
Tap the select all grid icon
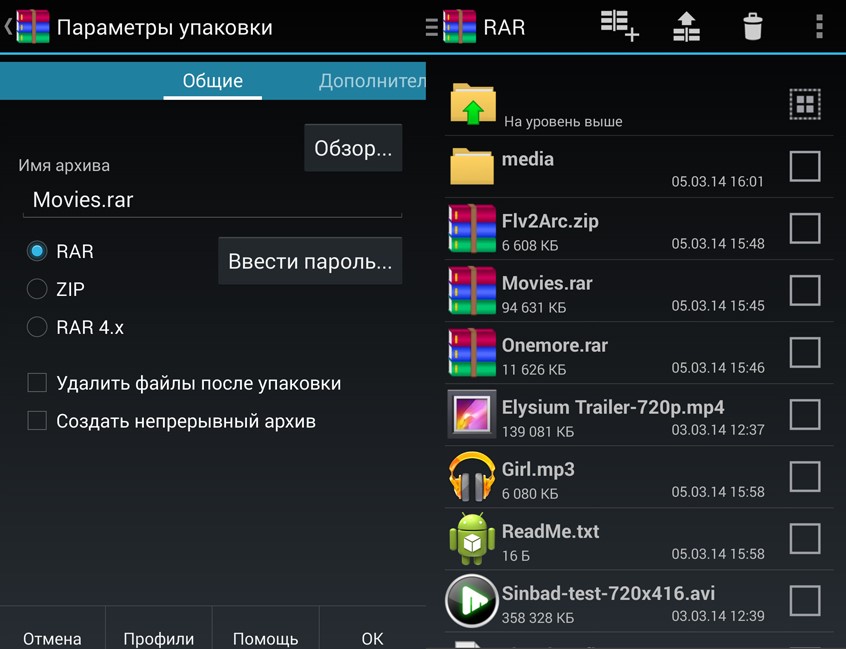[x=804, y=104]
